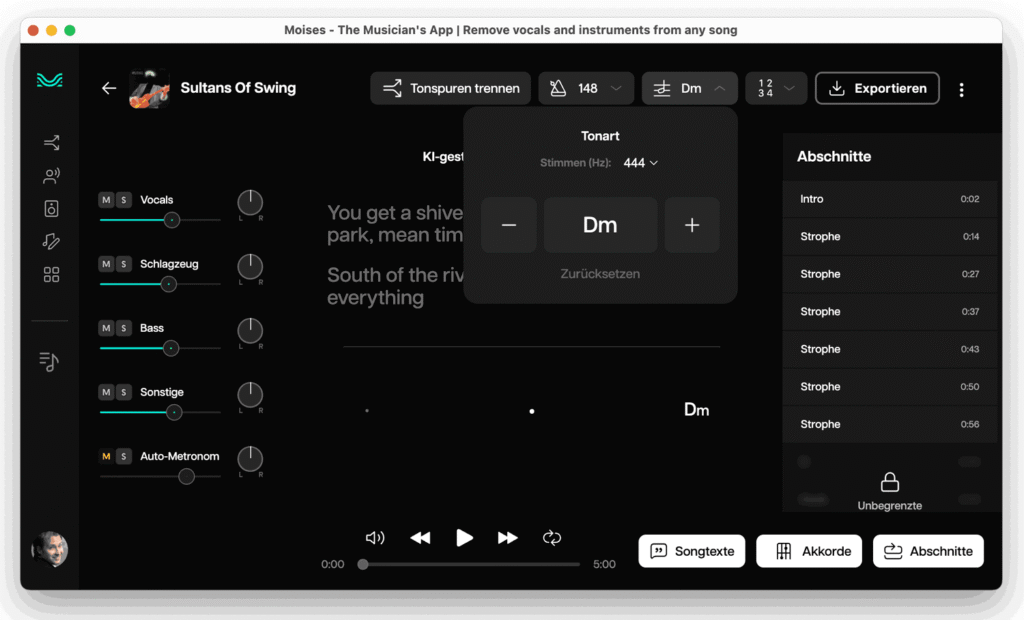
Task: Solo the Schlagzeug track
Action: (x=123, y=264)
